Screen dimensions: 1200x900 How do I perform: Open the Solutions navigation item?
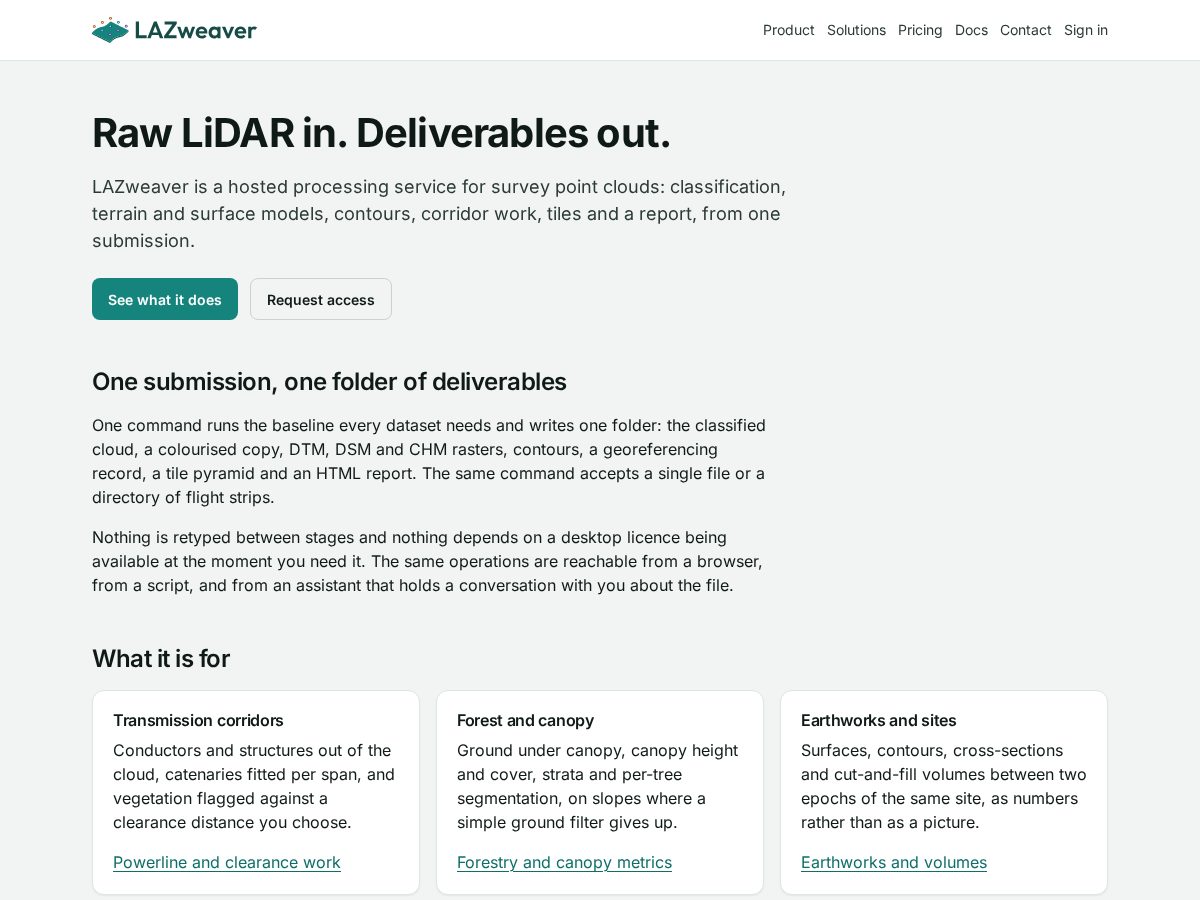[856, 30]
